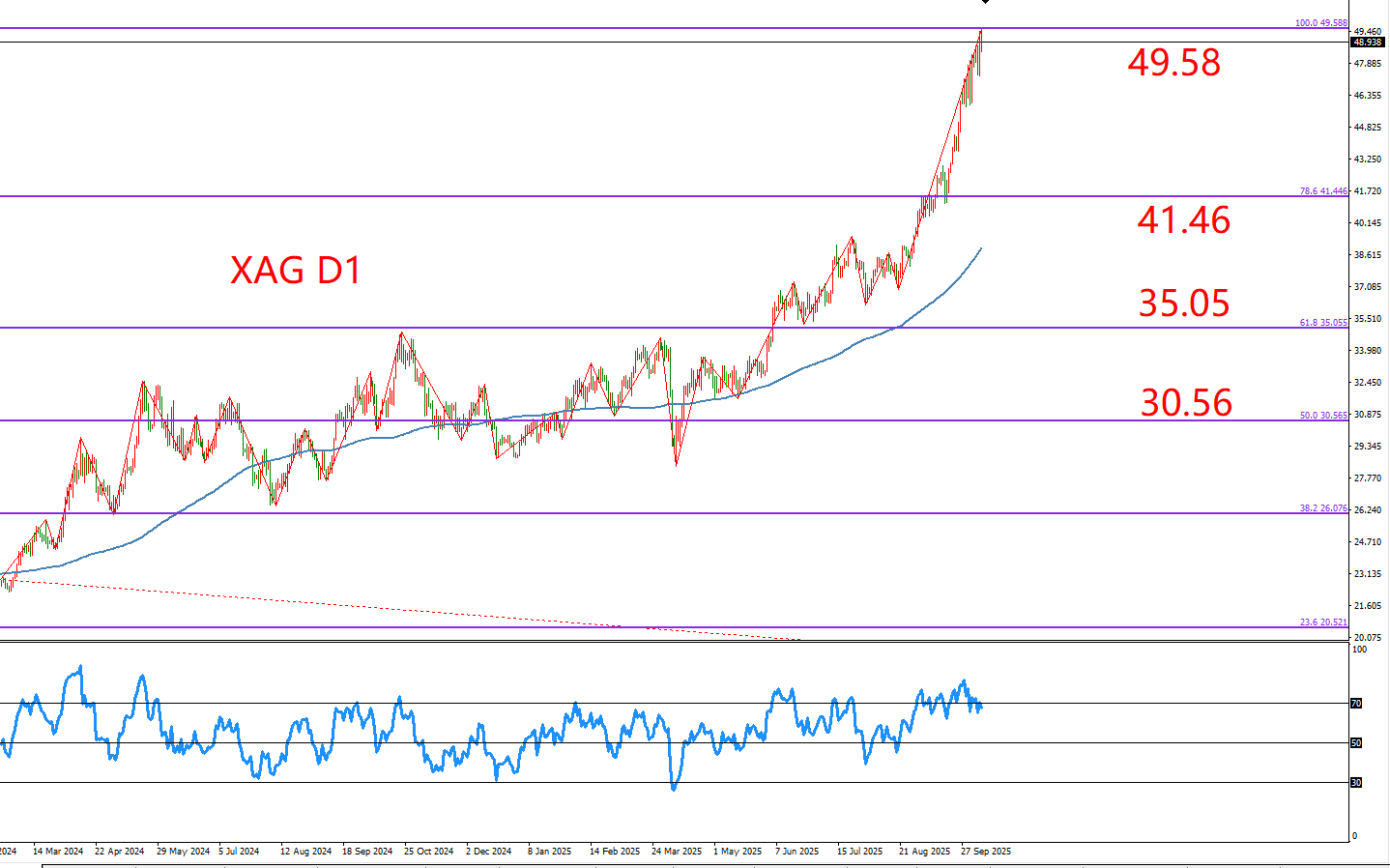Click the Fibonacci 23.6 20.521 level label
The image size is (1390, 868).
tap(1322, 622)
